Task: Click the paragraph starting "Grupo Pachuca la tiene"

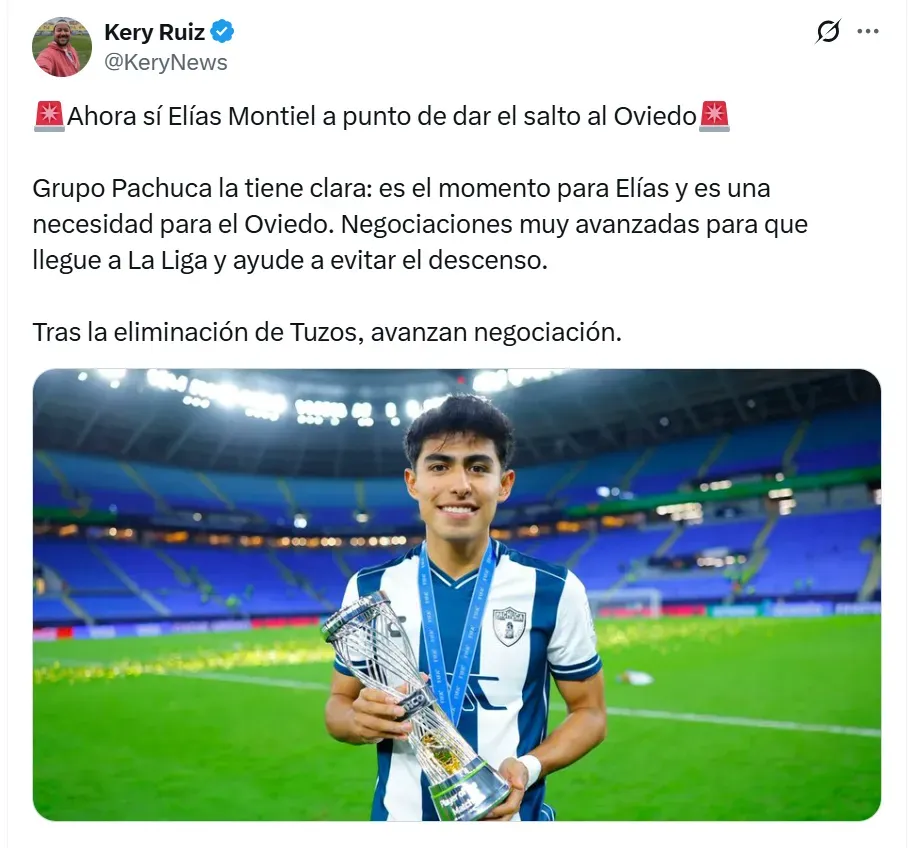Action: [x=420, y=224]
